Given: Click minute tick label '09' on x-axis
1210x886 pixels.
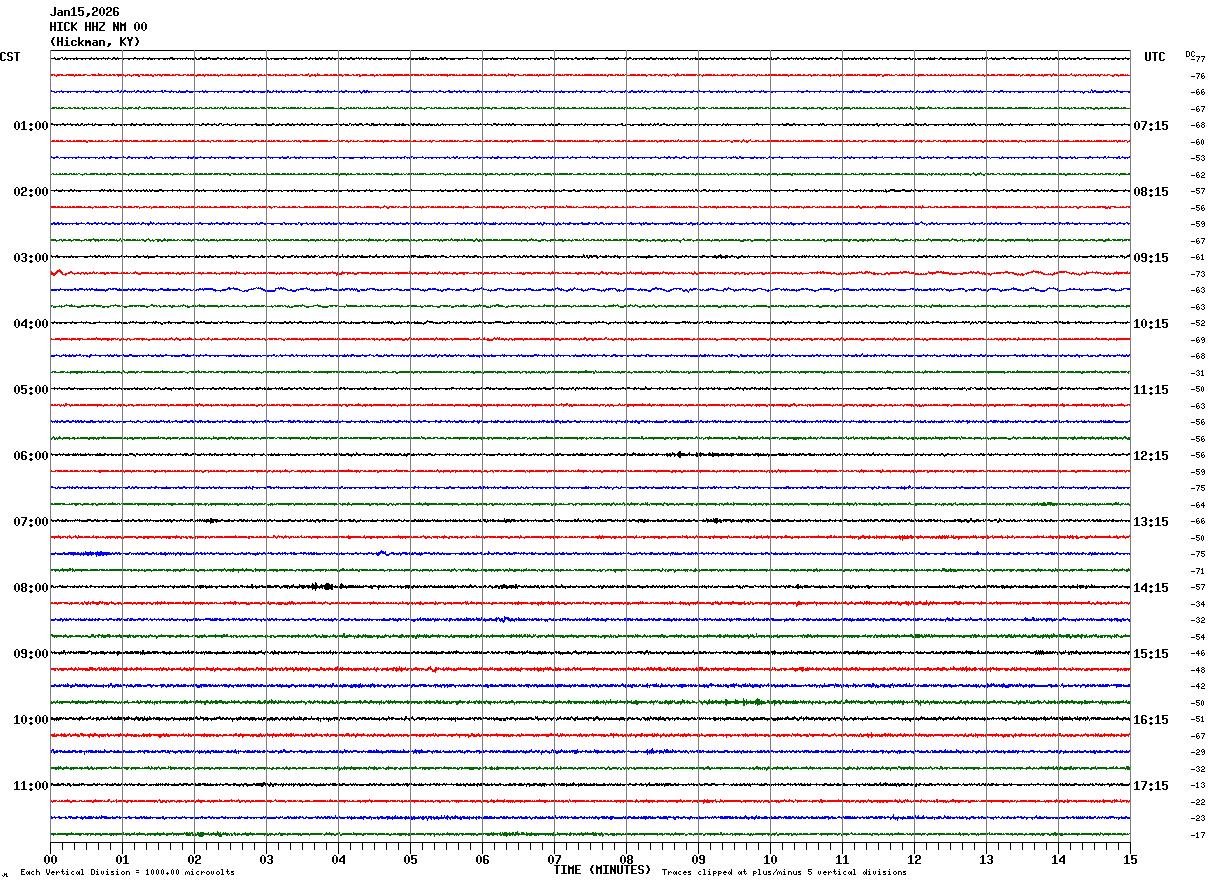Looking at the screenshot, I should [698, 859].
